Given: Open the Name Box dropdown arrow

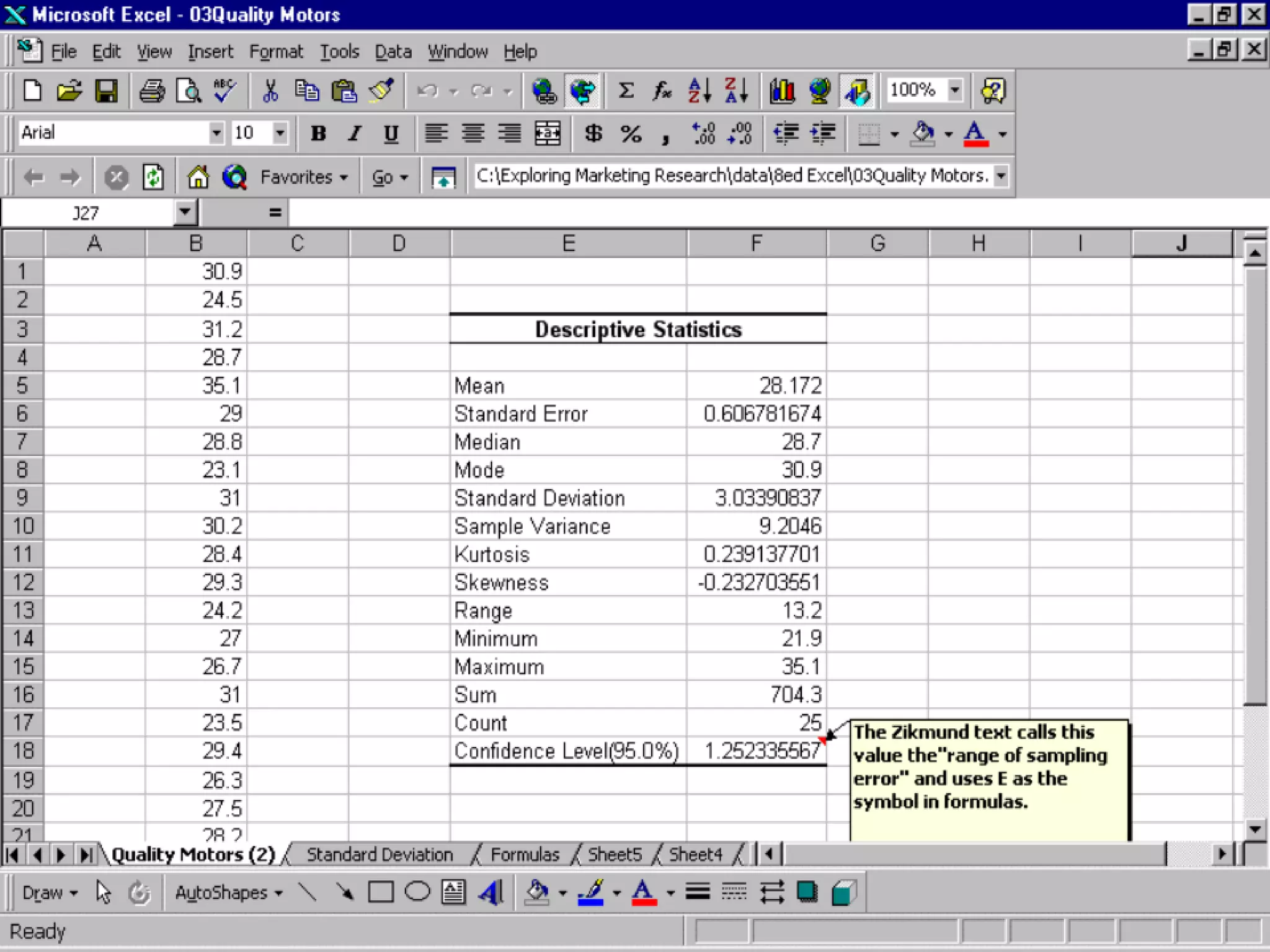Looking at the screenshot, I should coord(185,213).
